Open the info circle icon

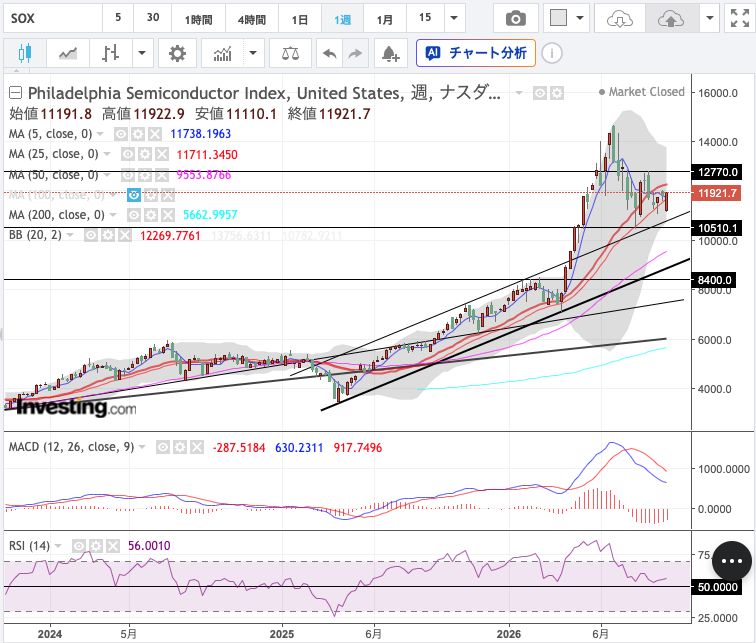click(552, 53)
